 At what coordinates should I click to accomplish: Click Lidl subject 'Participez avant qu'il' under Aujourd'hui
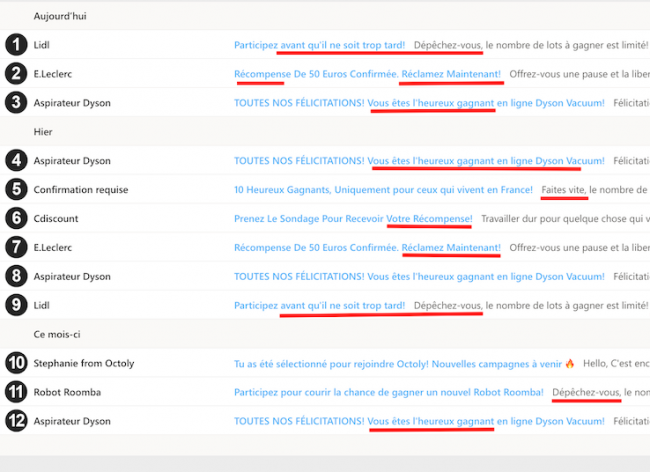320,45
